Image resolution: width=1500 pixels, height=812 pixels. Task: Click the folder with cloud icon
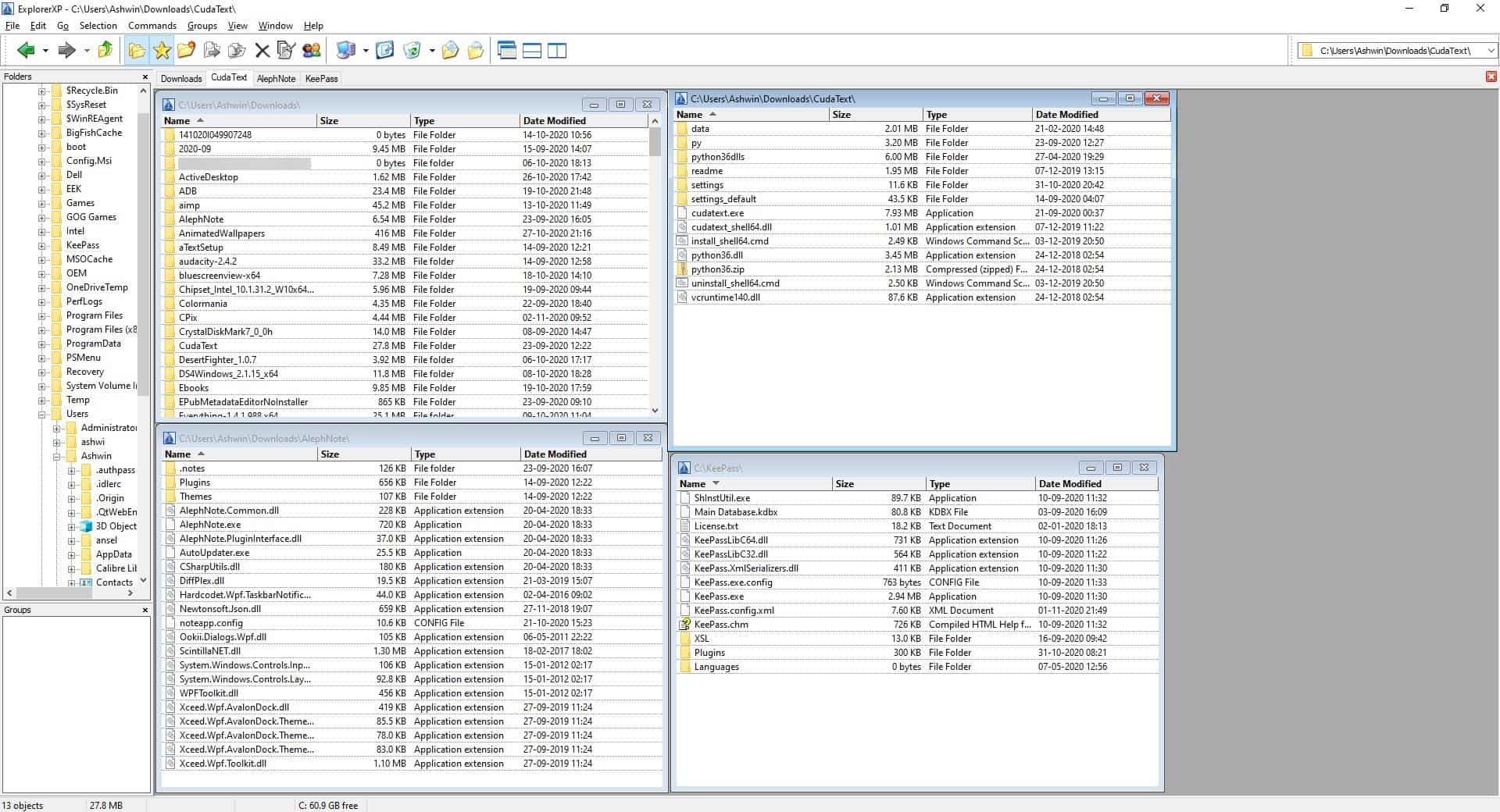[x=476, y=51]
